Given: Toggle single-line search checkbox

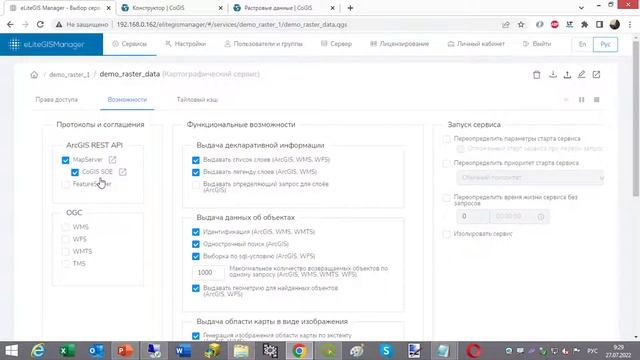Looking at the screenshot, I should tap(196, 244).
